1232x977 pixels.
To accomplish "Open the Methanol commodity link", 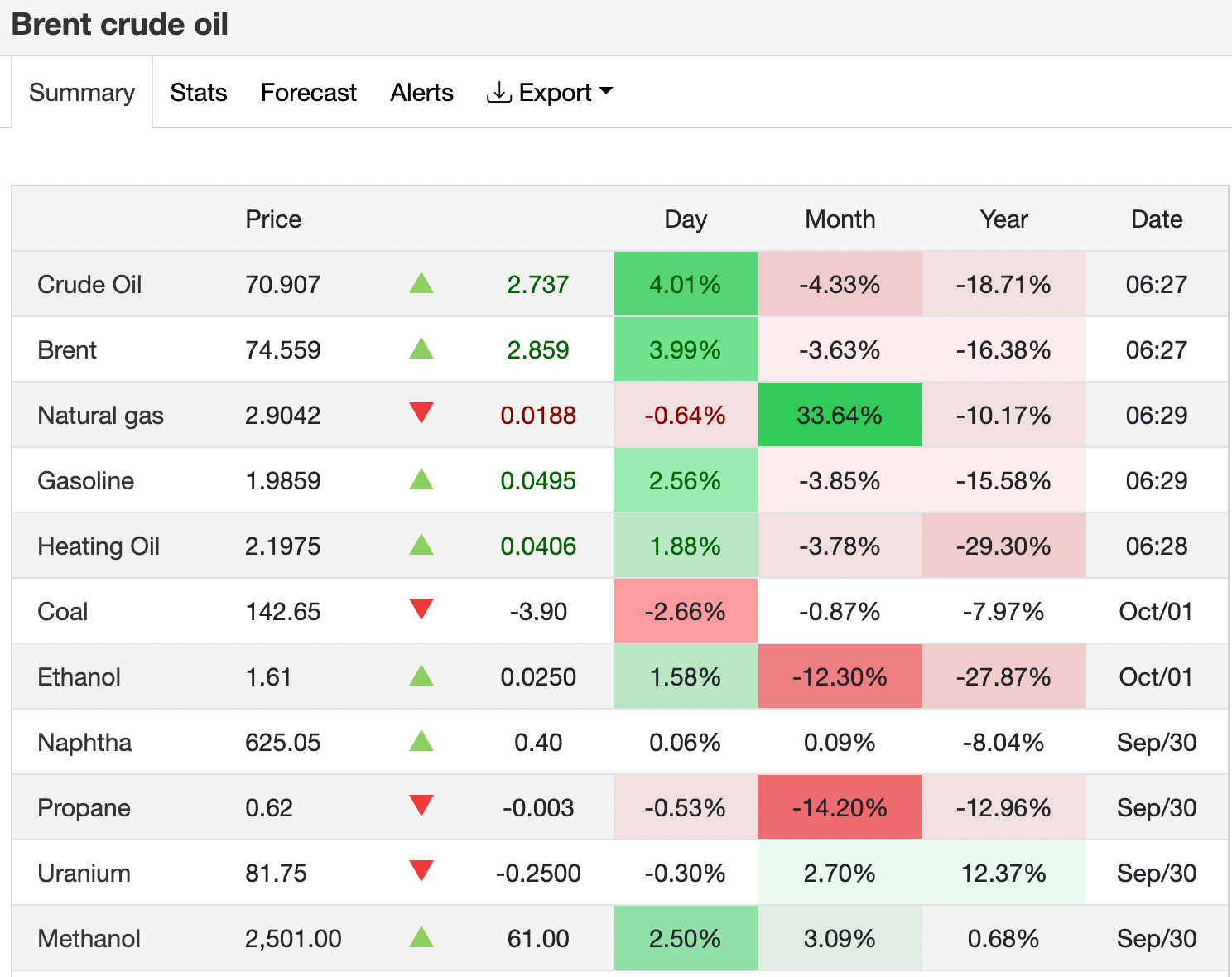I will [89, 939].
